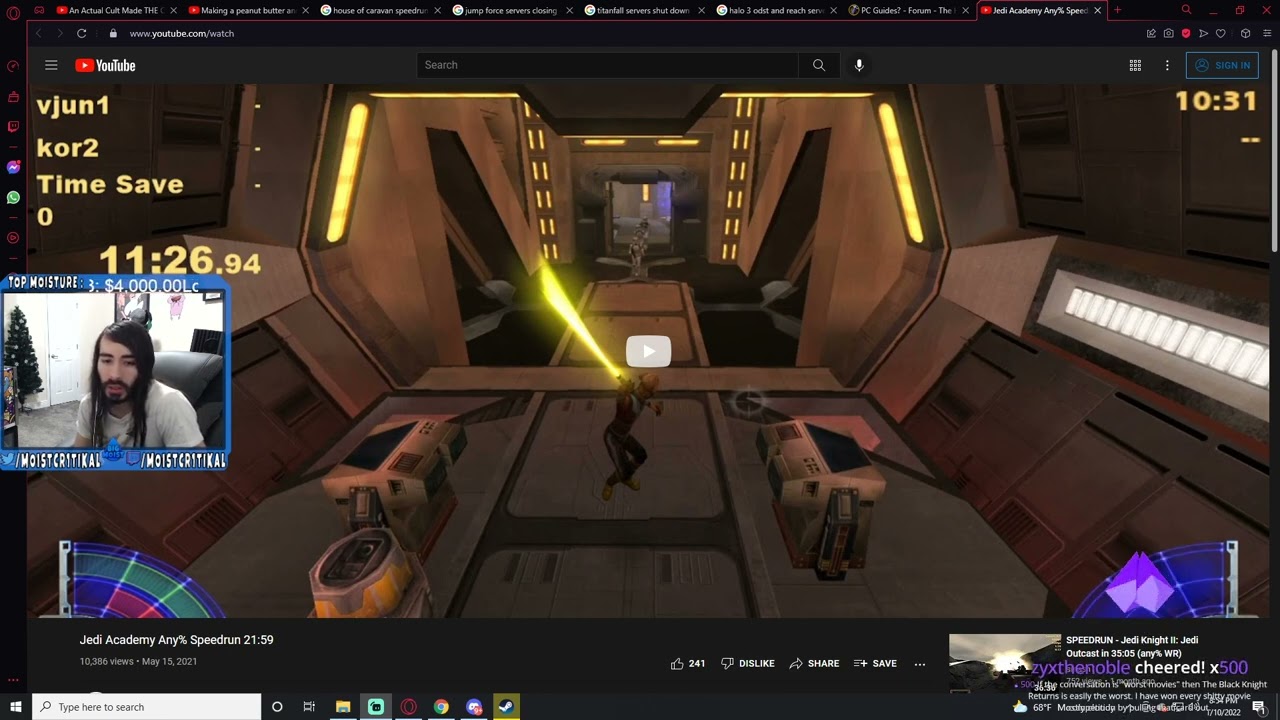The height and width of the screenshot is (720, 1280).
Task: Click the video title 'Jedi Academy Any% Speedrun 21:59'
Action: click(x=176, y=640)
